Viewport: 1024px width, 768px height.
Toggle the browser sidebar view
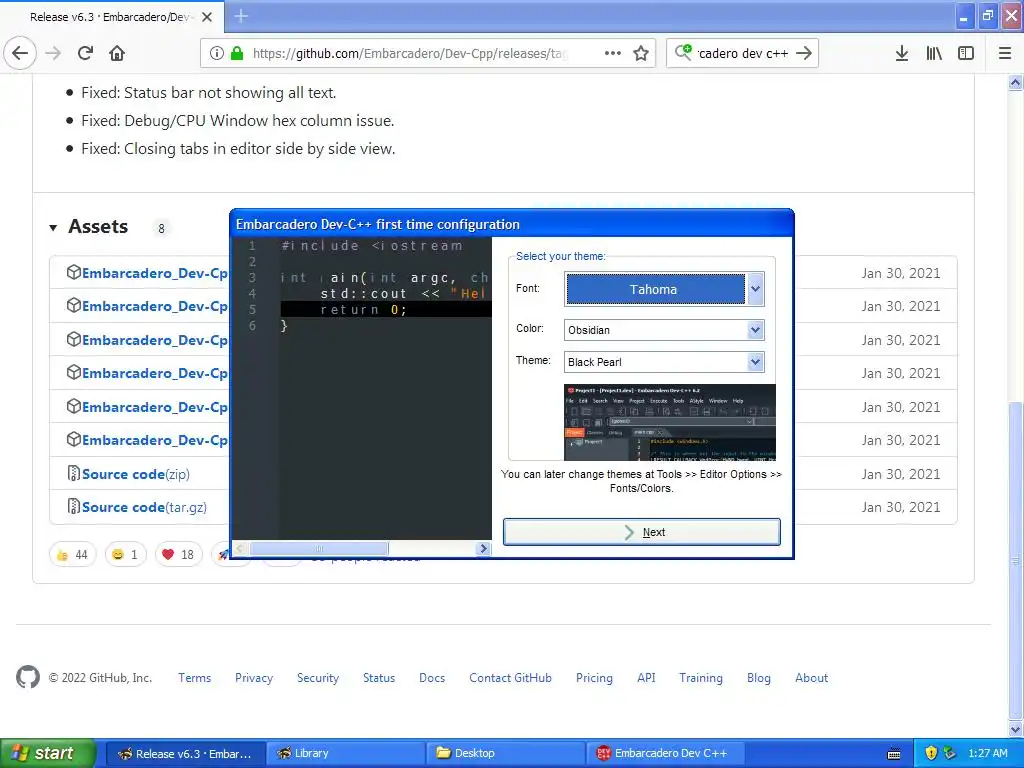(966, 53)
